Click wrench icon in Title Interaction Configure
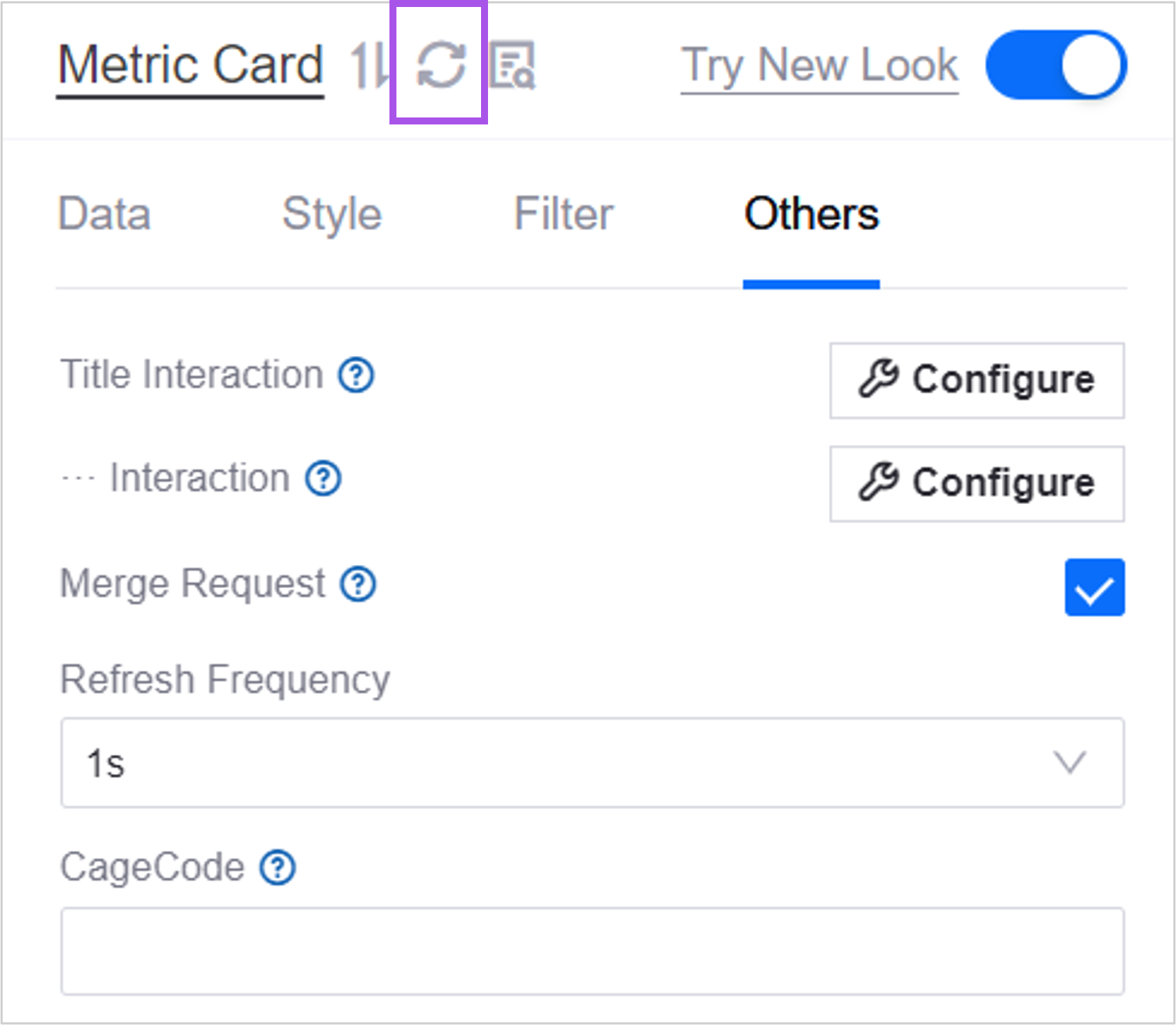The height and width of the screenshot is (1025, 1176). coord(878,379)
